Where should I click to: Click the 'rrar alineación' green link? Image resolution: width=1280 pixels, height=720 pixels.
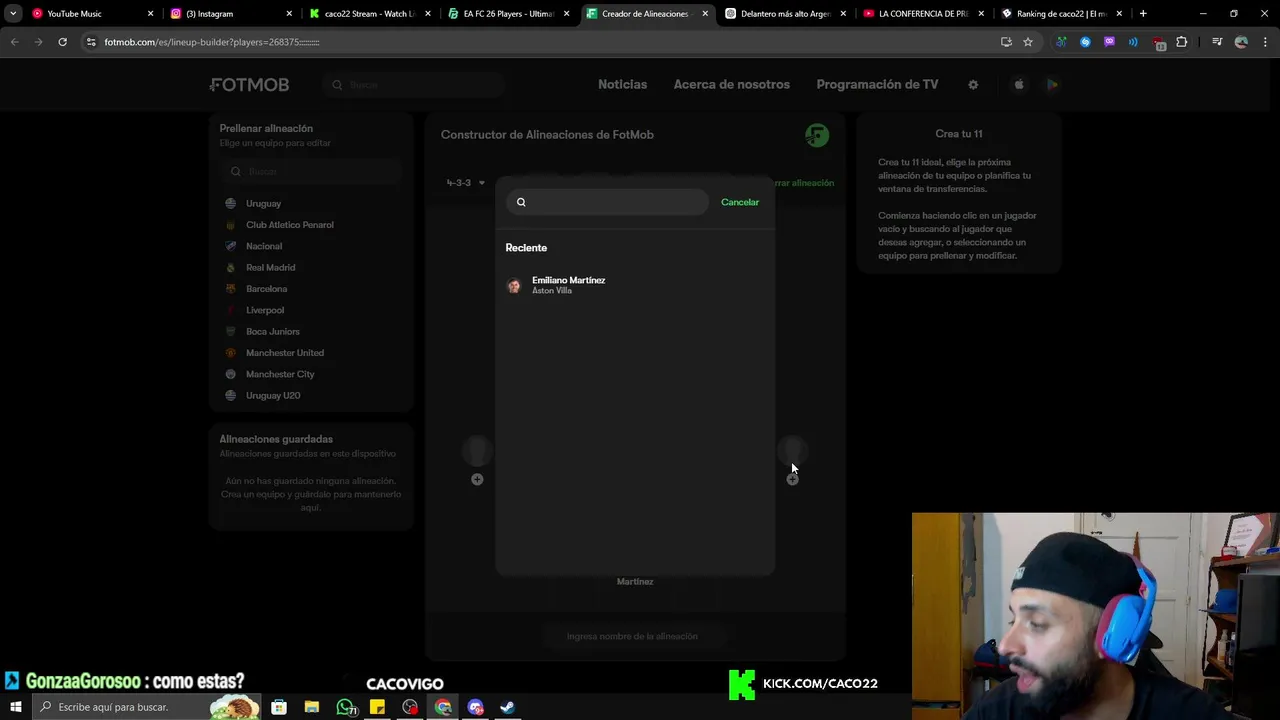(x=804, y=183)
